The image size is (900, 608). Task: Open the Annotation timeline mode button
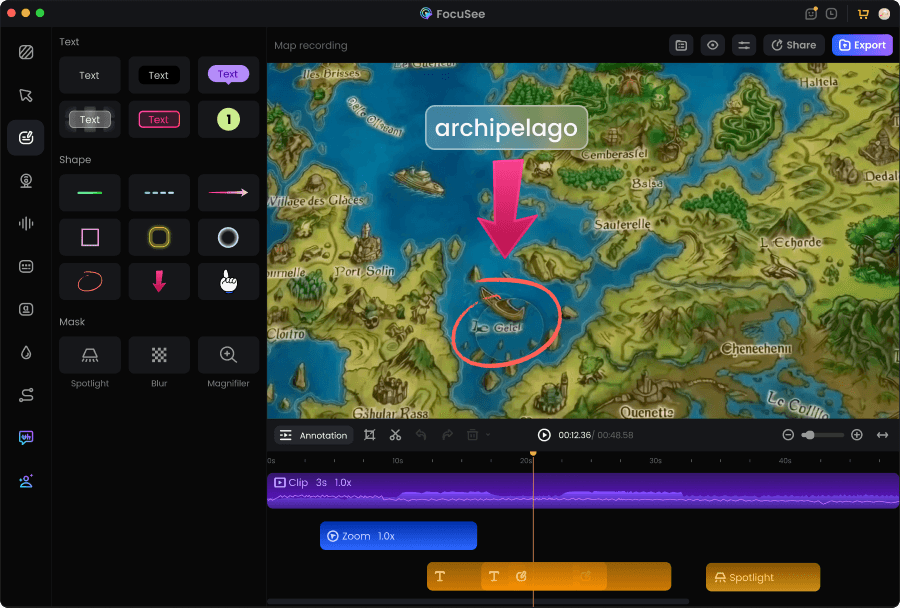[x=313, y=435]
